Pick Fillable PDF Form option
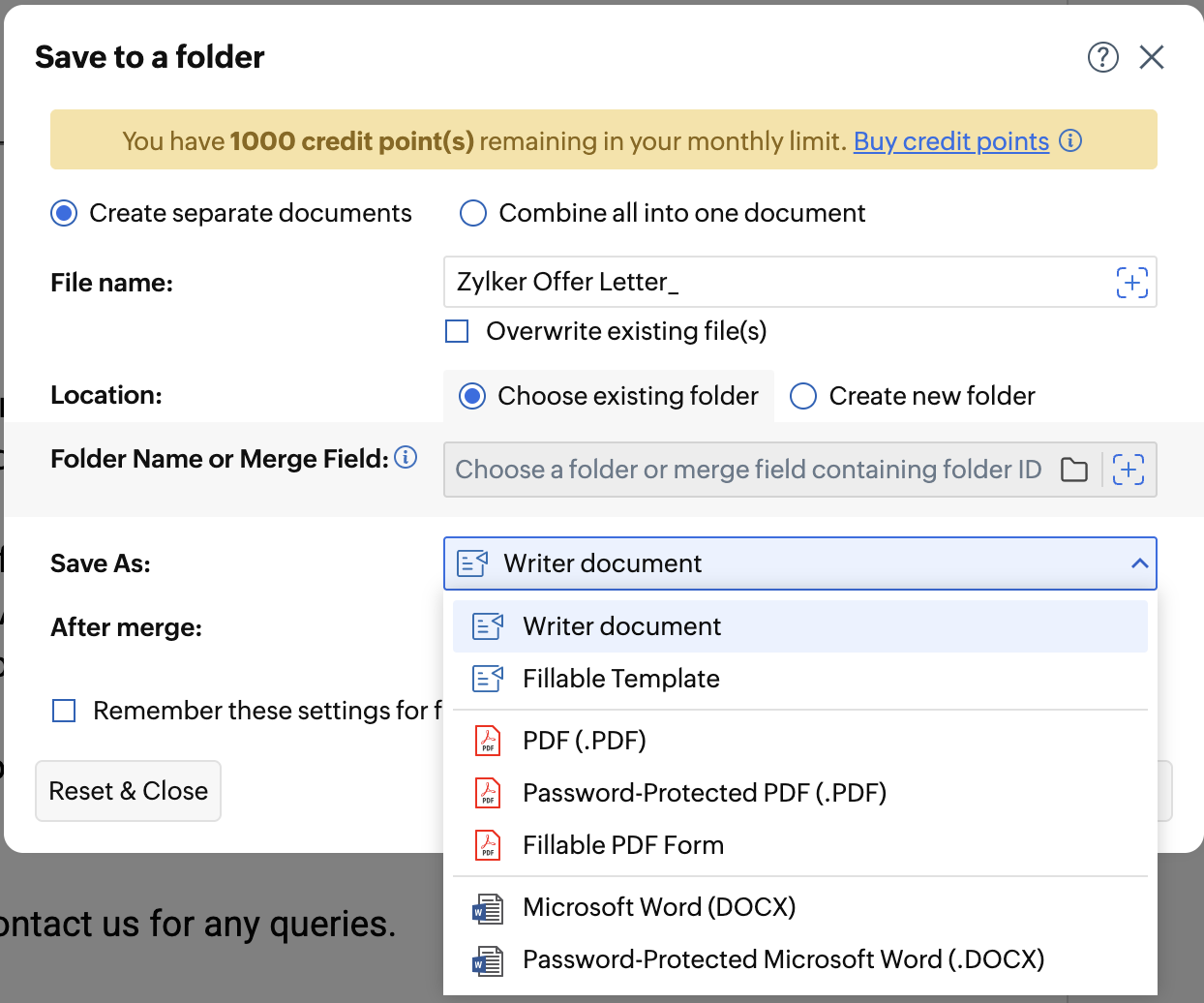 (622, 845)
